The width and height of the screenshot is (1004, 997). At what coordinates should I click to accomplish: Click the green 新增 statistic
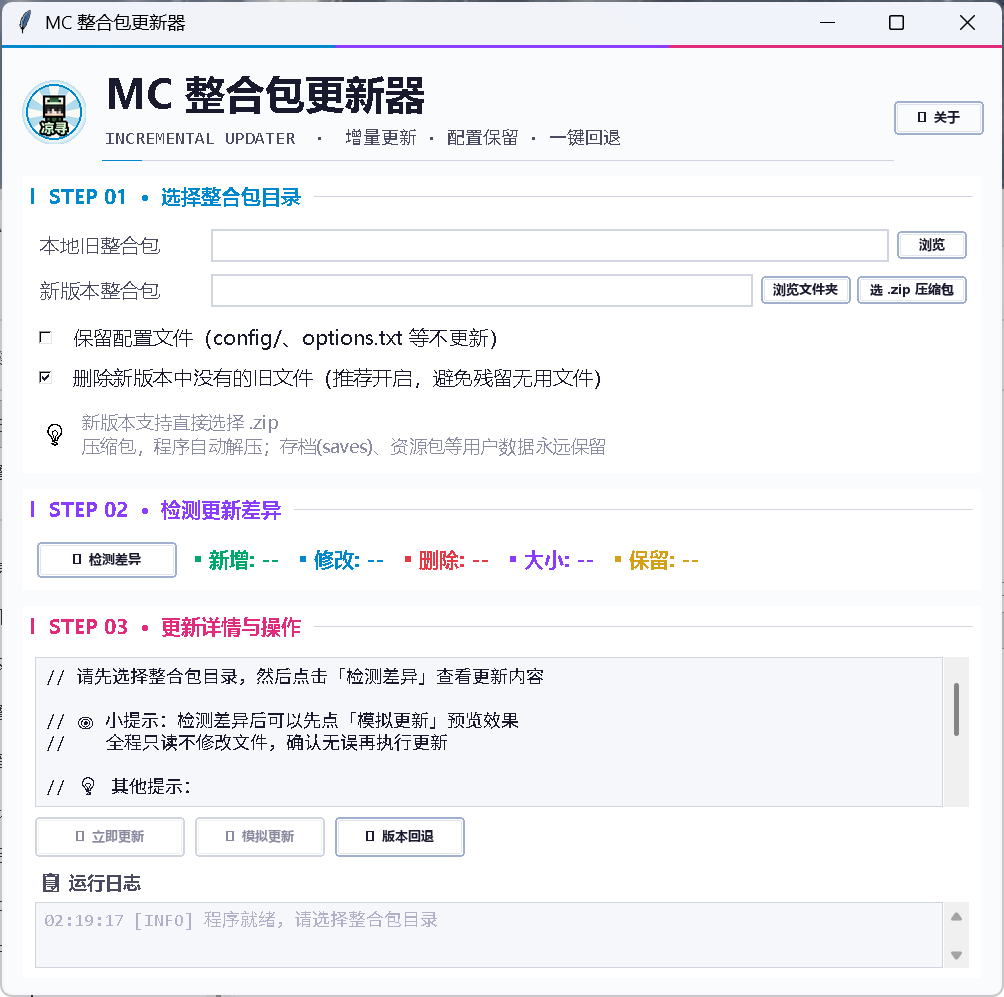tap(236, 560)
